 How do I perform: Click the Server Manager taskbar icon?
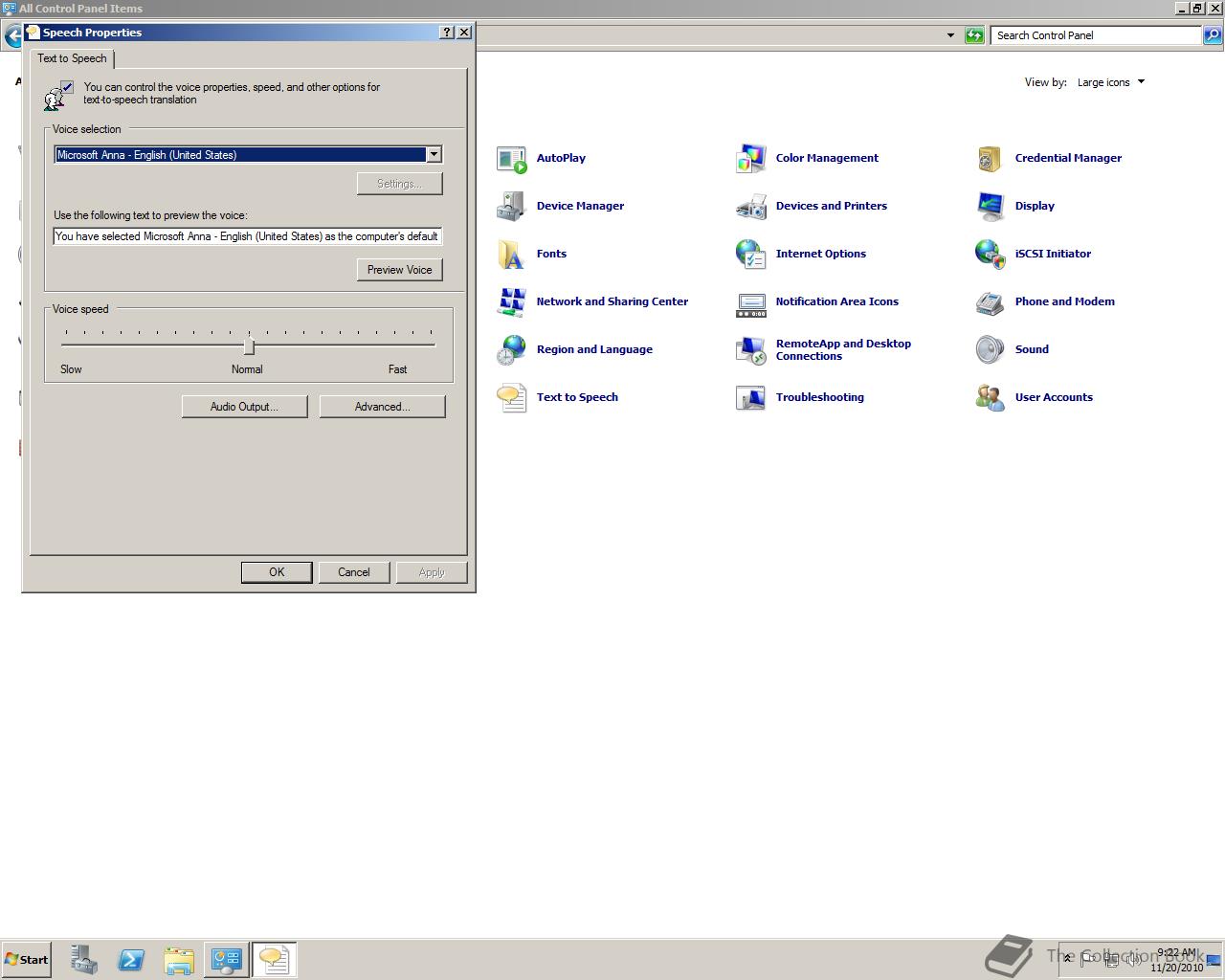83,960
